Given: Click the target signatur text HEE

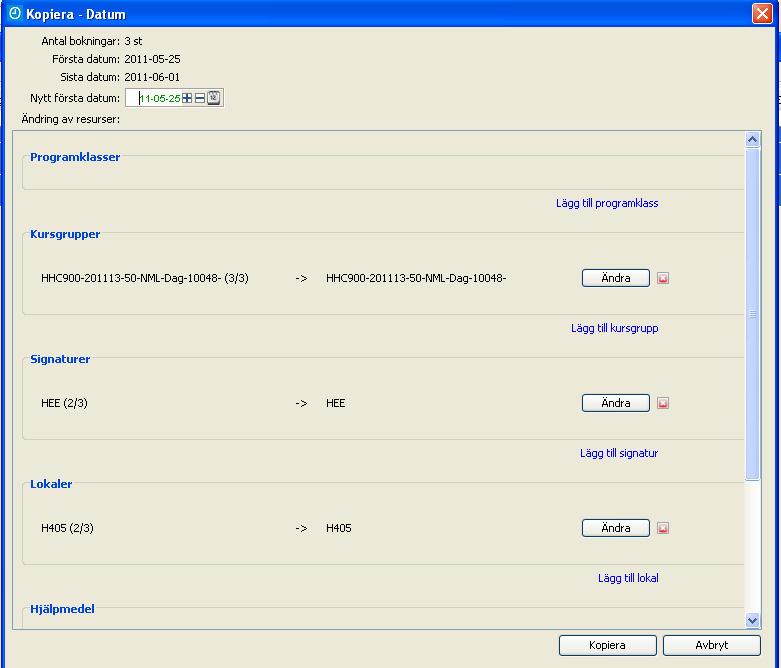Looking at the screenshot, I should click(x=336, y=403).
